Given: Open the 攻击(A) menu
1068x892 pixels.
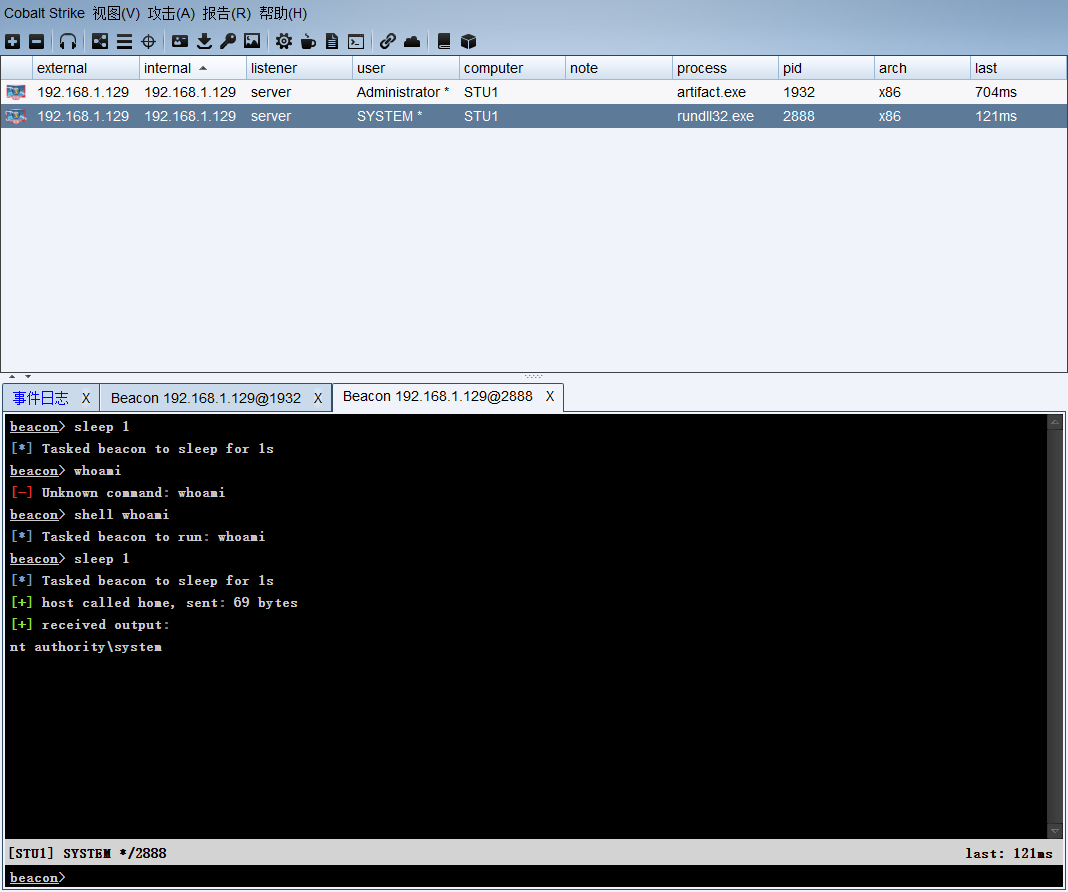Looking at the screenshot, I should 171,13.
